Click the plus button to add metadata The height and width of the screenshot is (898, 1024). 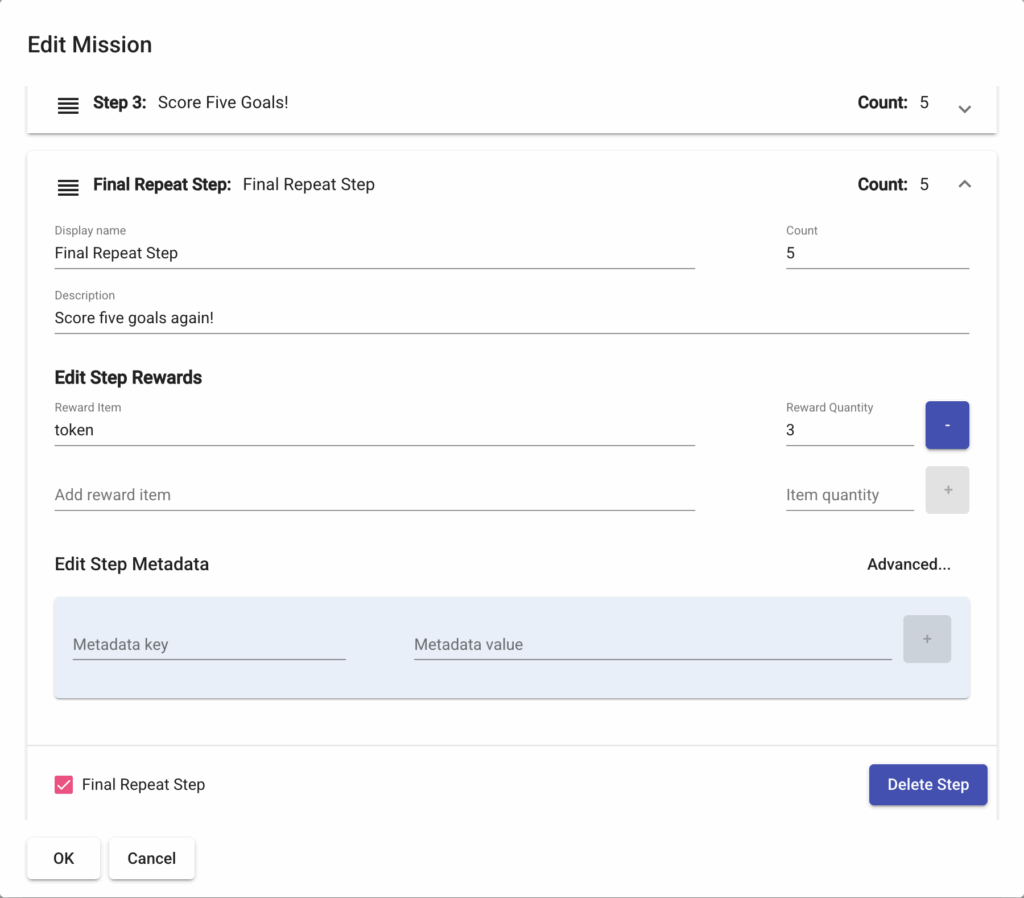point(926,639)
